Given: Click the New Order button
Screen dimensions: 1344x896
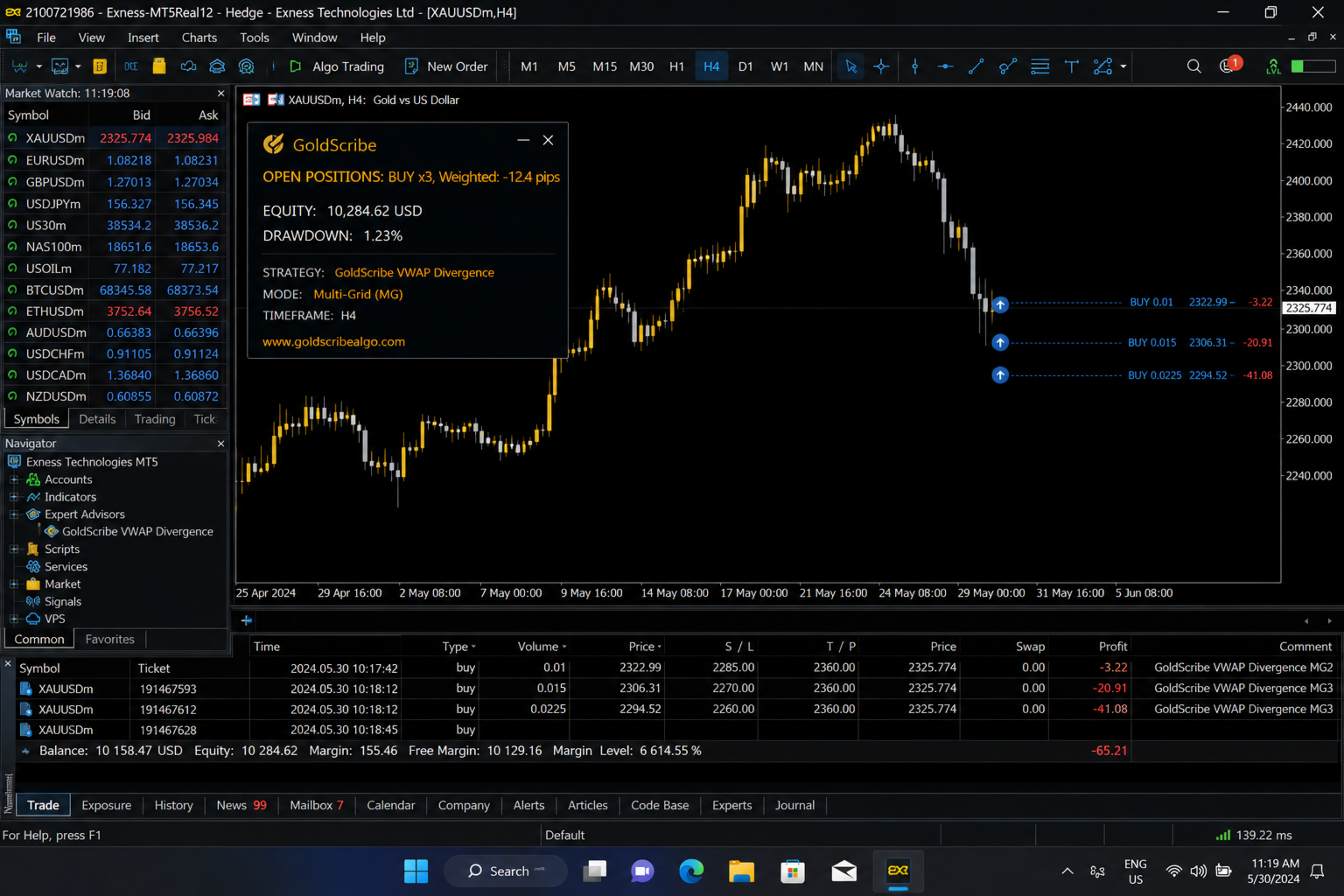Looking at the screenshot, I should coord(446,66).
